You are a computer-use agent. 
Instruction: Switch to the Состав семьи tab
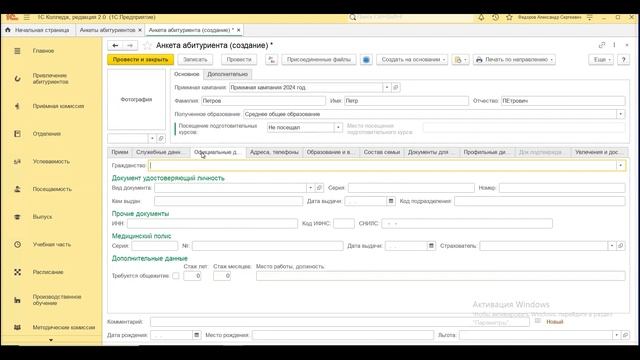coord(382,152)
